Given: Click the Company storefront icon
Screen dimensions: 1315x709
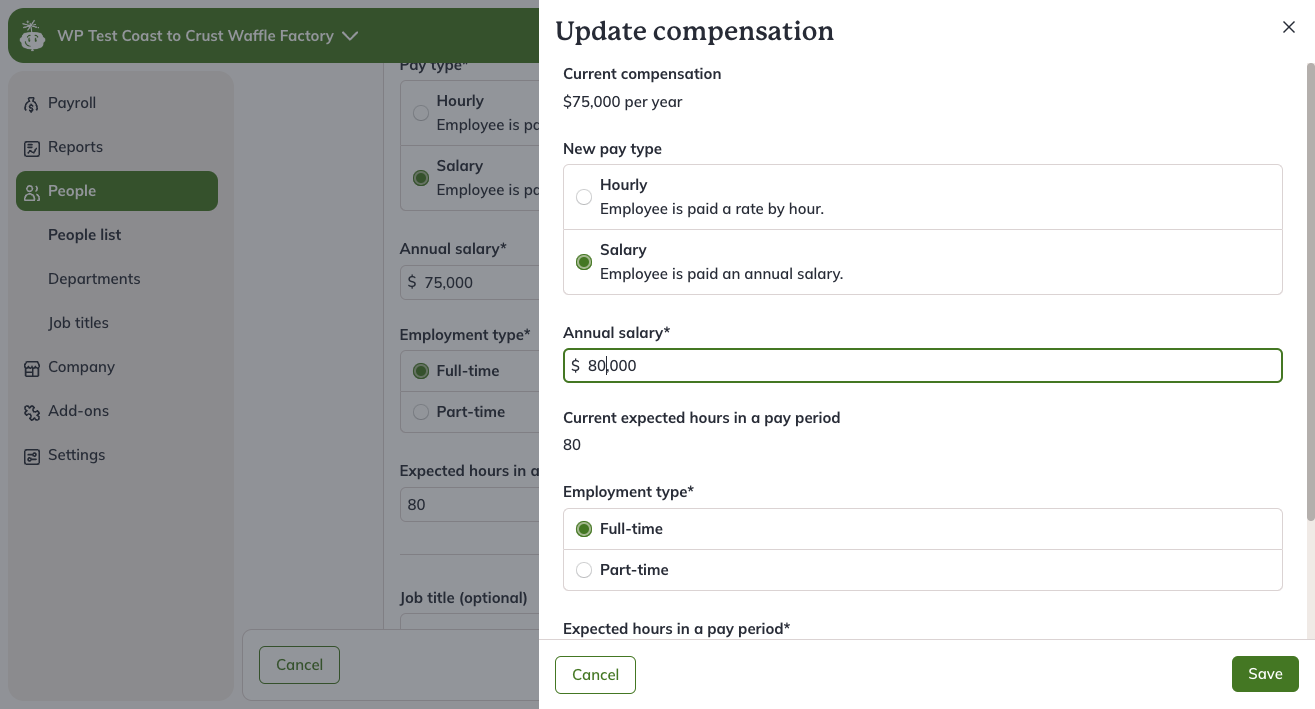Looking at the screenshot, I should tap(32, 368).
